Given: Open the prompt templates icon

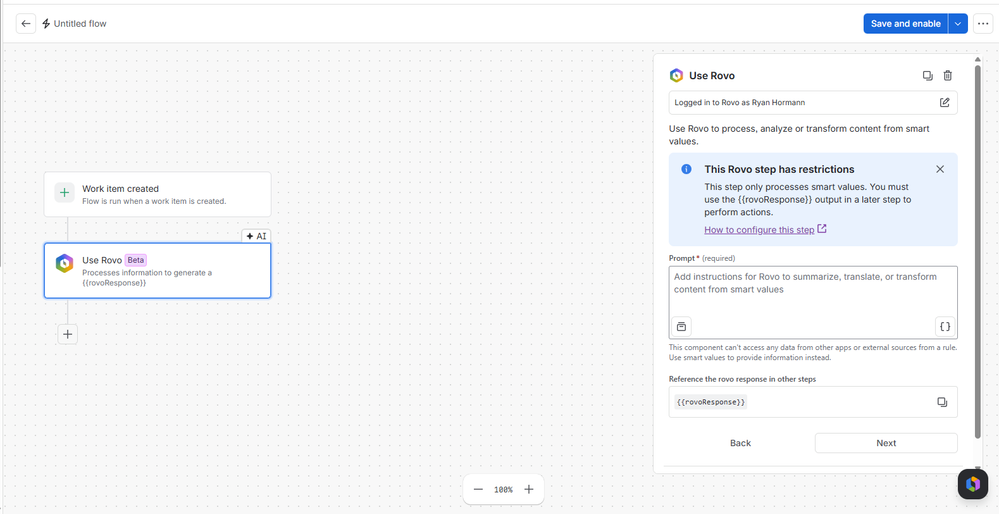Looking at the screenshot, I should [x=681, y=326].
